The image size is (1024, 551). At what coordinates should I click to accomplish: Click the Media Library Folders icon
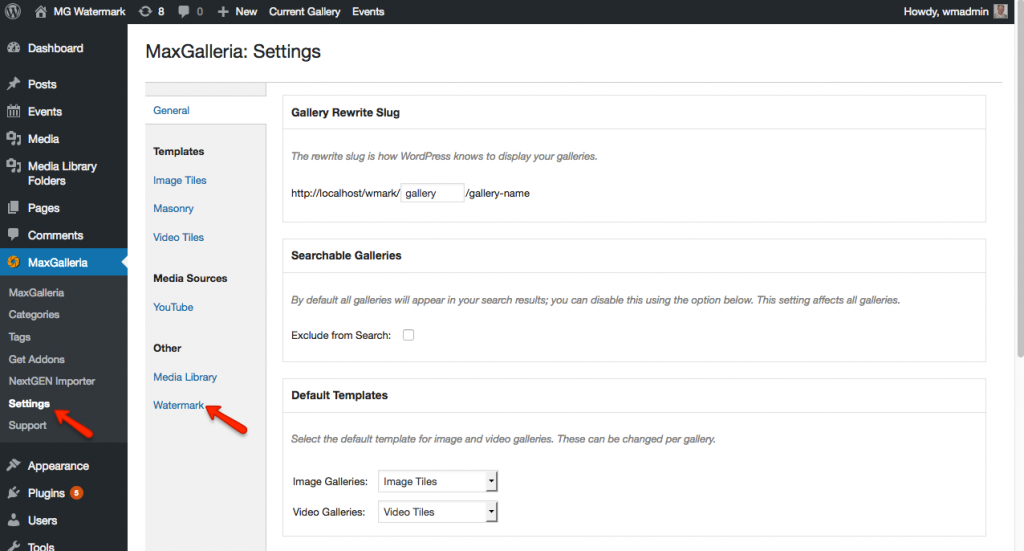[14, 166]
